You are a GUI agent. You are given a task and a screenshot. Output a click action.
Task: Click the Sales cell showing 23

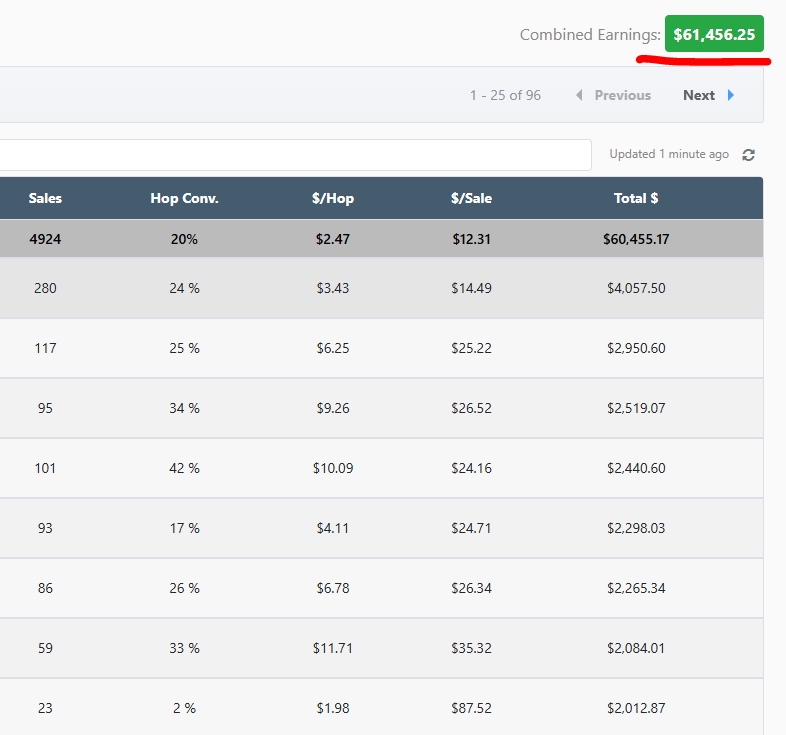[x=45, y=708]
